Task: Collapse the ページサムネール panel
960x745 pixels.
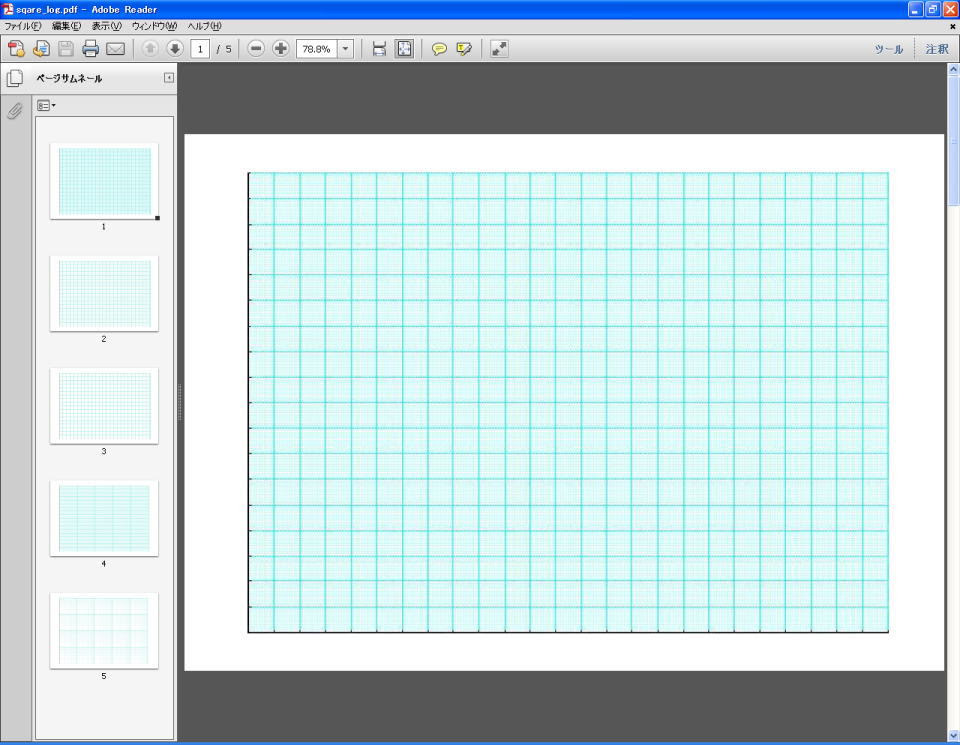Action: (169, 78)
